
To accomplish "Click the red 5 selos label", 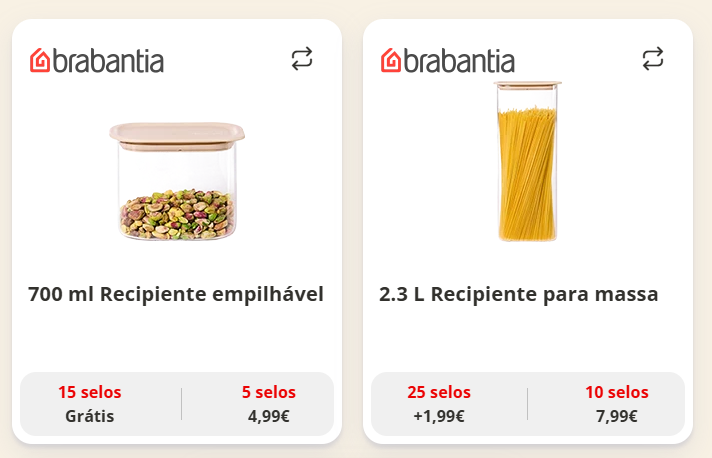I will tap(269, 392).
